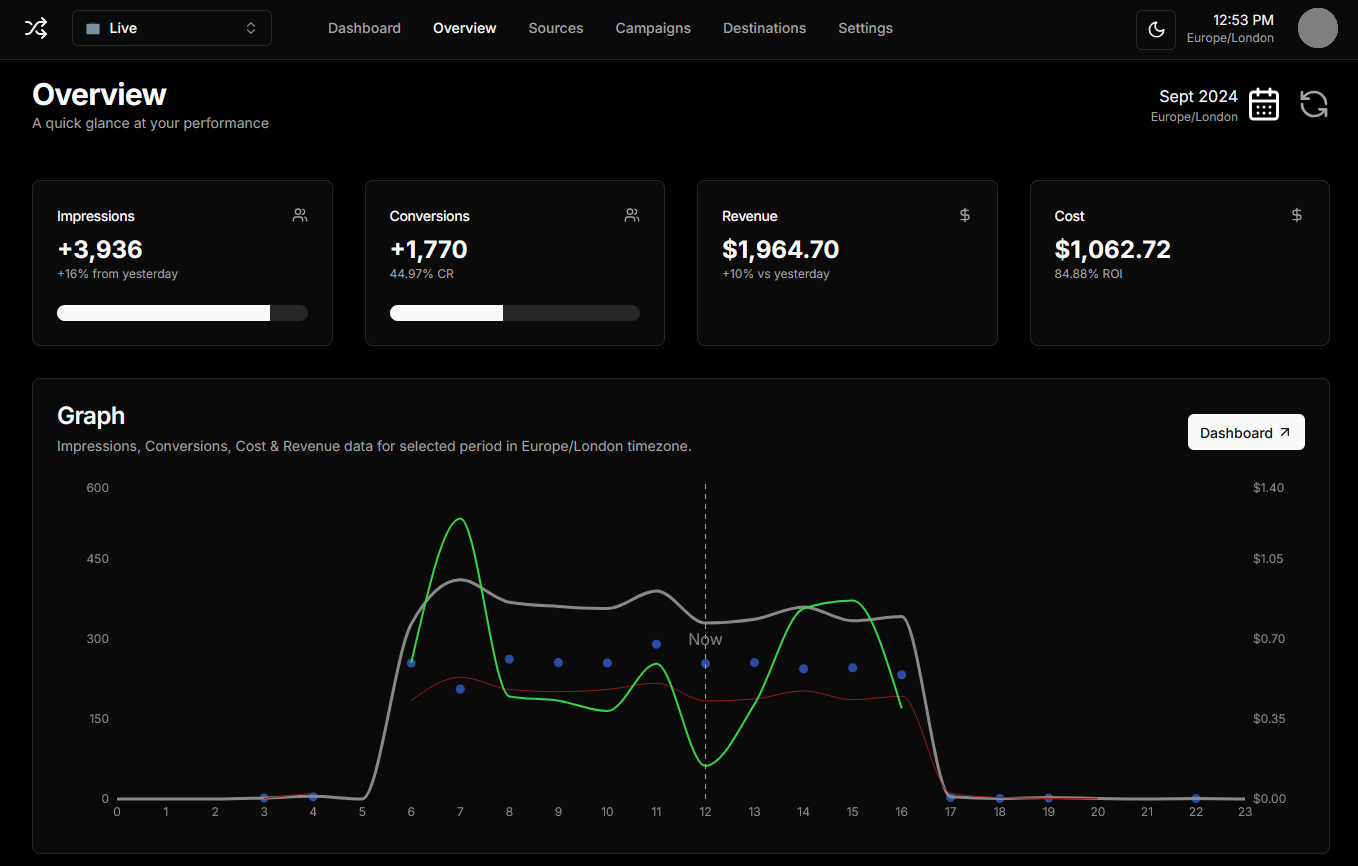Open the Destinations tab
Screen dimensions: 1358x866
click(x=764, y=28)
